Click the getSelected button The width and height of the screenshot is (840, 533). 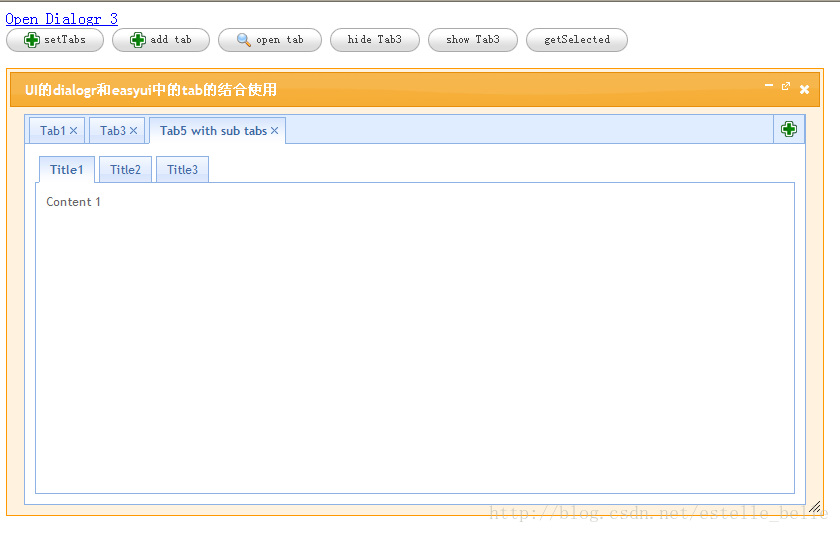[x=576, y=40]
